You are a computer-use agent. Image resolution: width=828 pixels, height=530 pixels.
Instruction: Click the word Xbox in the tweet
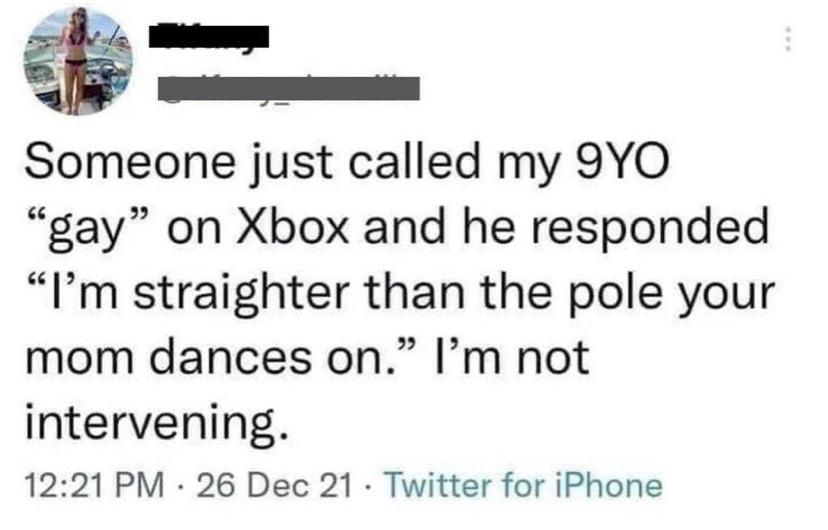(x=295, y=228)
